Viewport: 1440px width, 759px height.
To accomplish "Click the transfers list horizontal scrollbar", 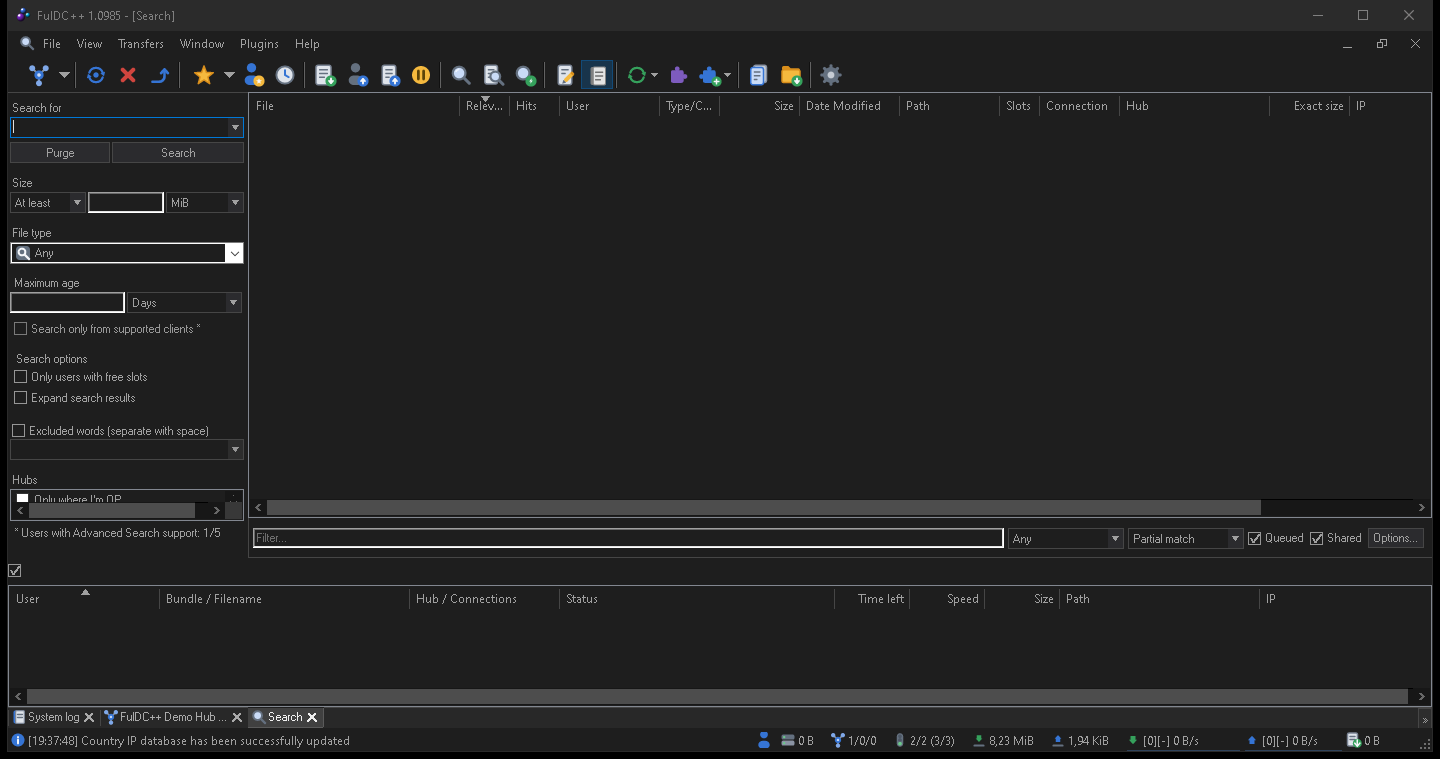I will pos(718,696).
